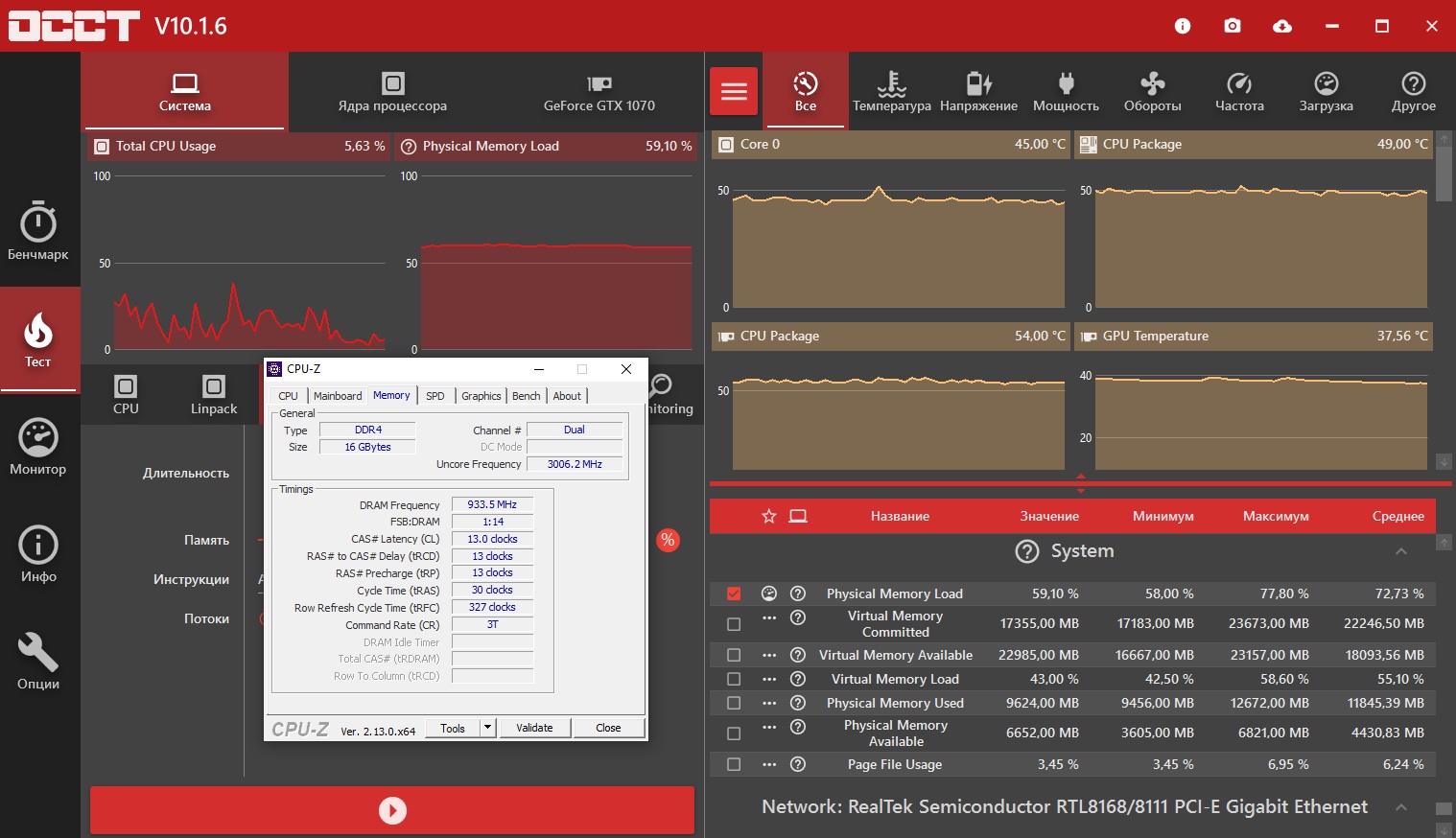Viewport: 1456px width, 838px height.
Task: Check Virtual Memory Load checkbox
Action: 734,679
